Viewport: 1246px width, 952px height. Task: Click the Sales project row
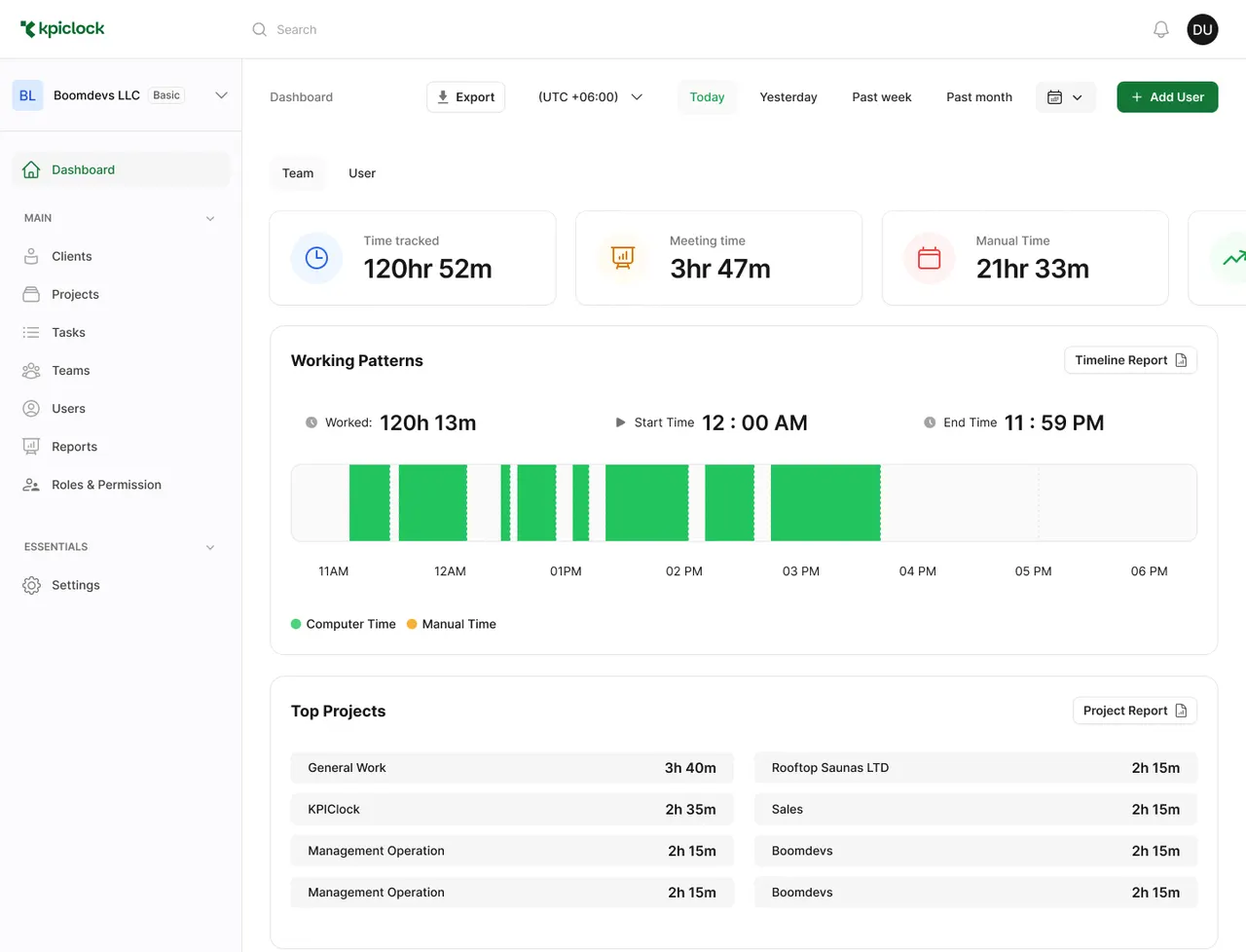(x=975, y=810)
